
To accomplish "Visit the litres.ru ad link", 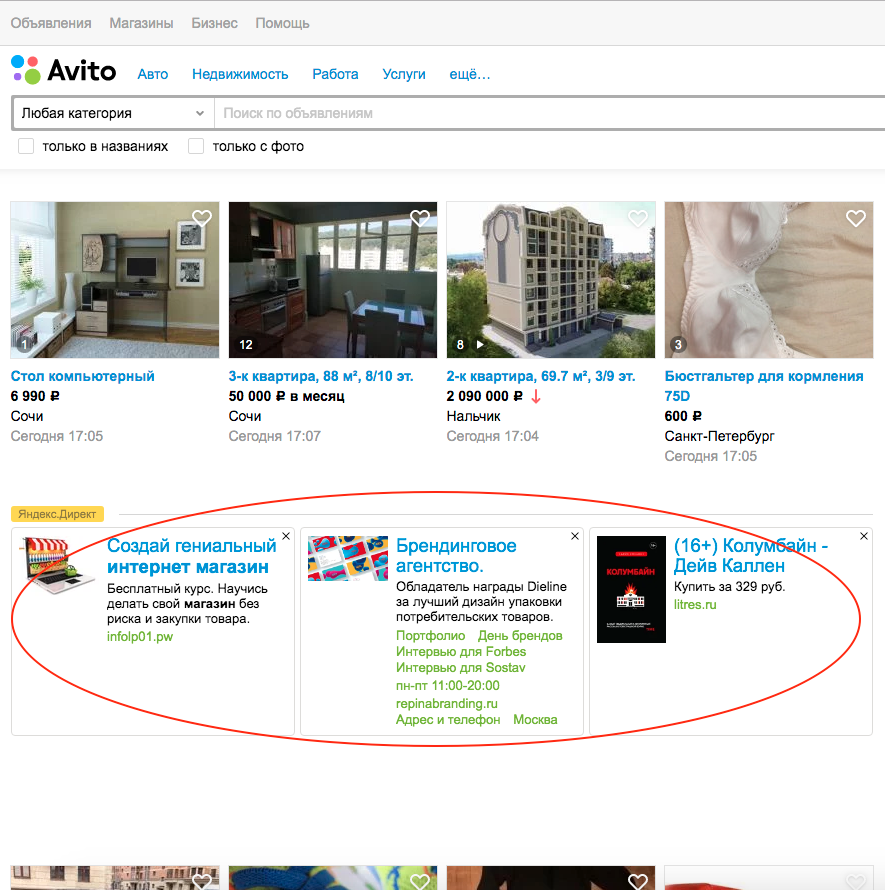I will point(695,605).
